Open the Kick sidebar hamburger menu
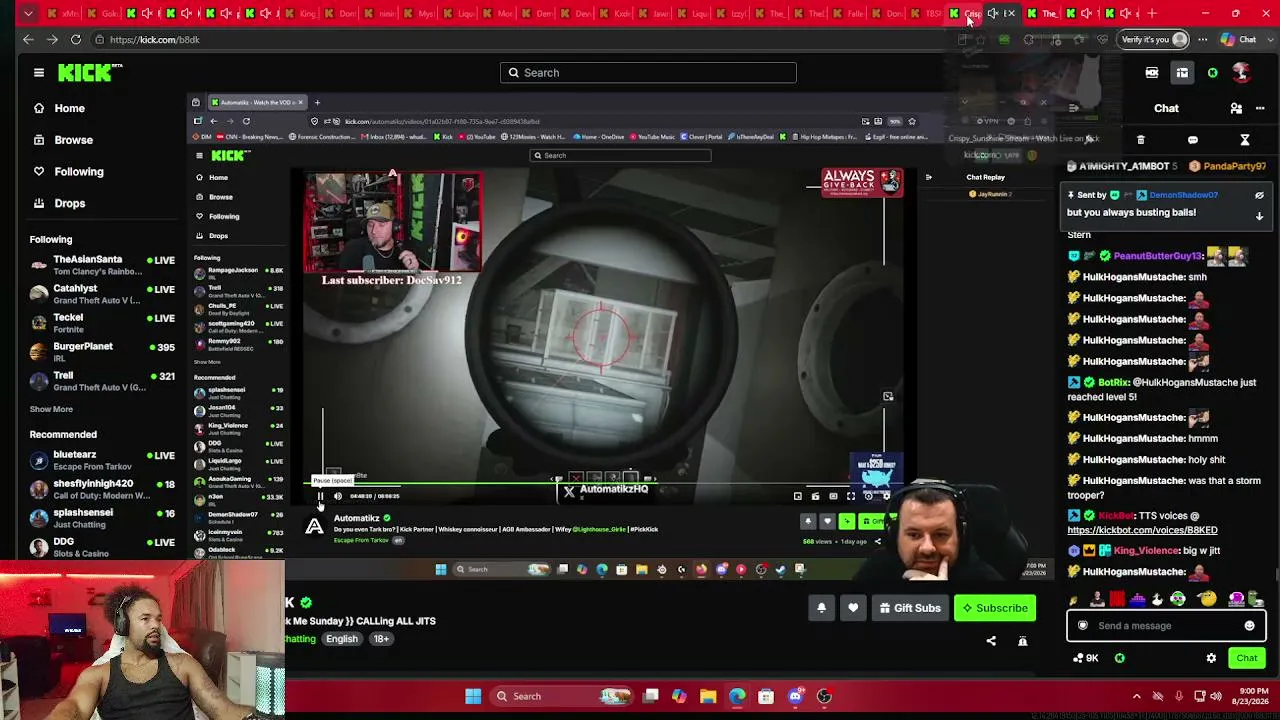 pyautogui.click(x=39, y=72)
